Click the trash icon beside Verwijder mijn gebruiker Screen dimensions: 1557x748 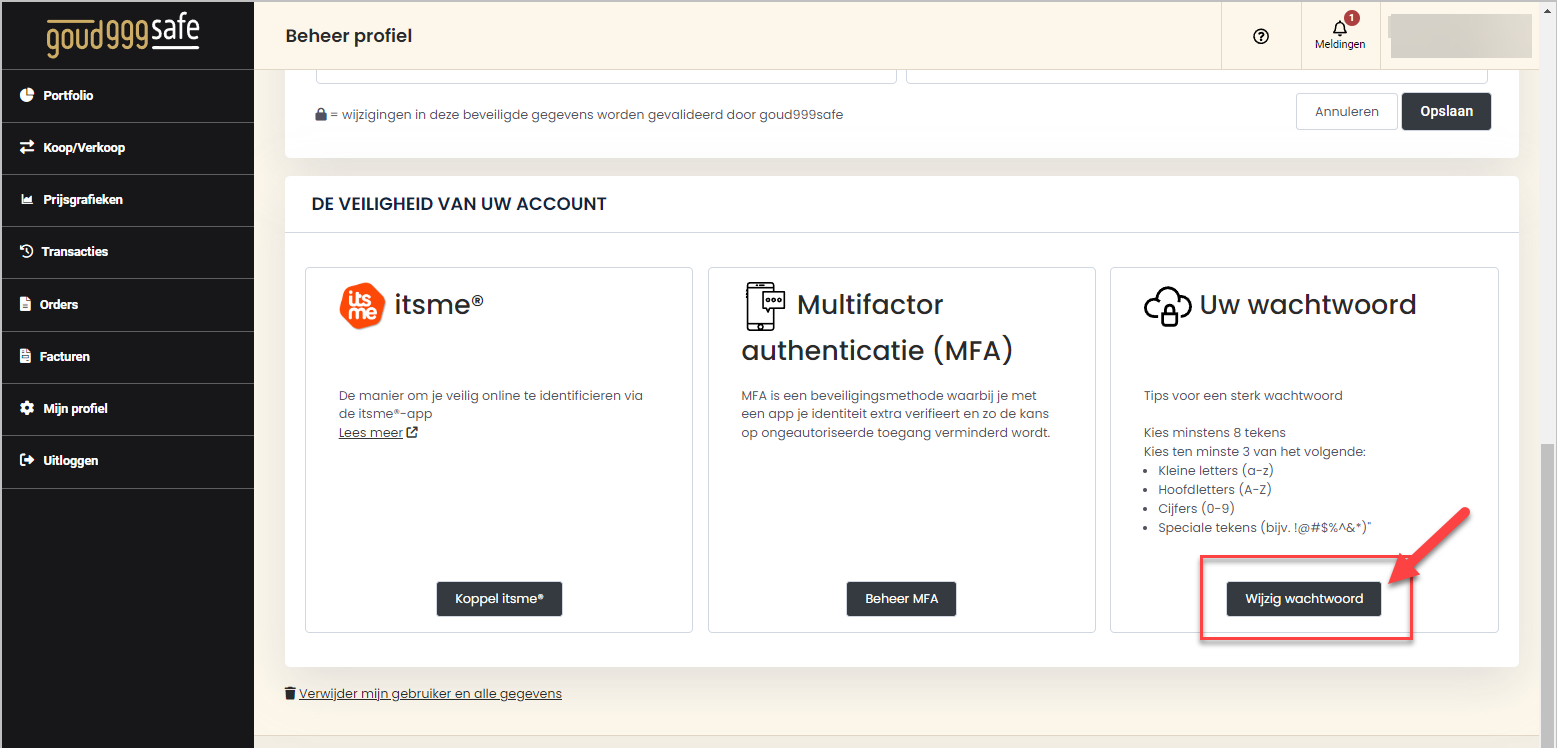[290, 693]
